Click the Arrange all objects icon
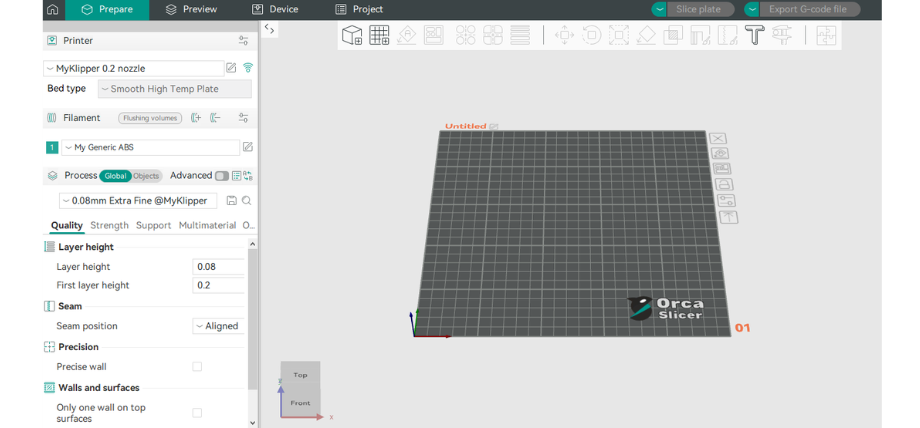920x428 pixels. [x=434, y=35]
